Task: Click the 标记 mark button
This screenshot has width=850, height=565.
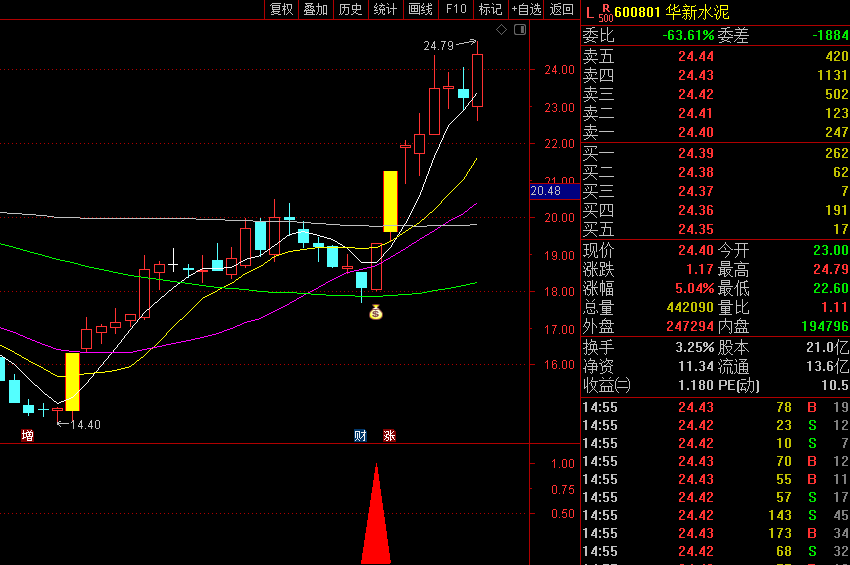Action: point(491,9)
